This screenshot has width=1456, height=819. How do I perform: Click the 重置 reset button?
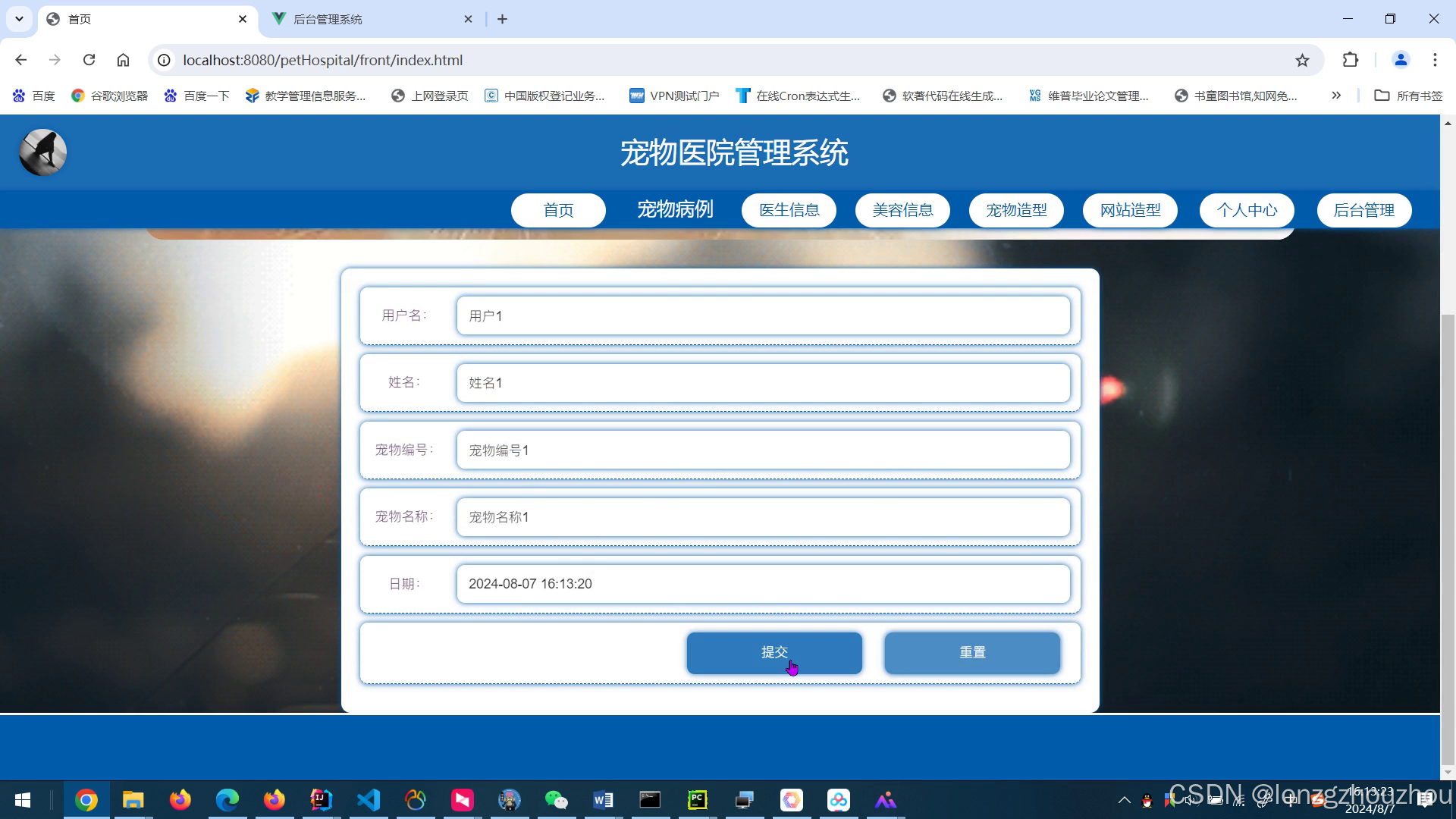coord(972,653)
